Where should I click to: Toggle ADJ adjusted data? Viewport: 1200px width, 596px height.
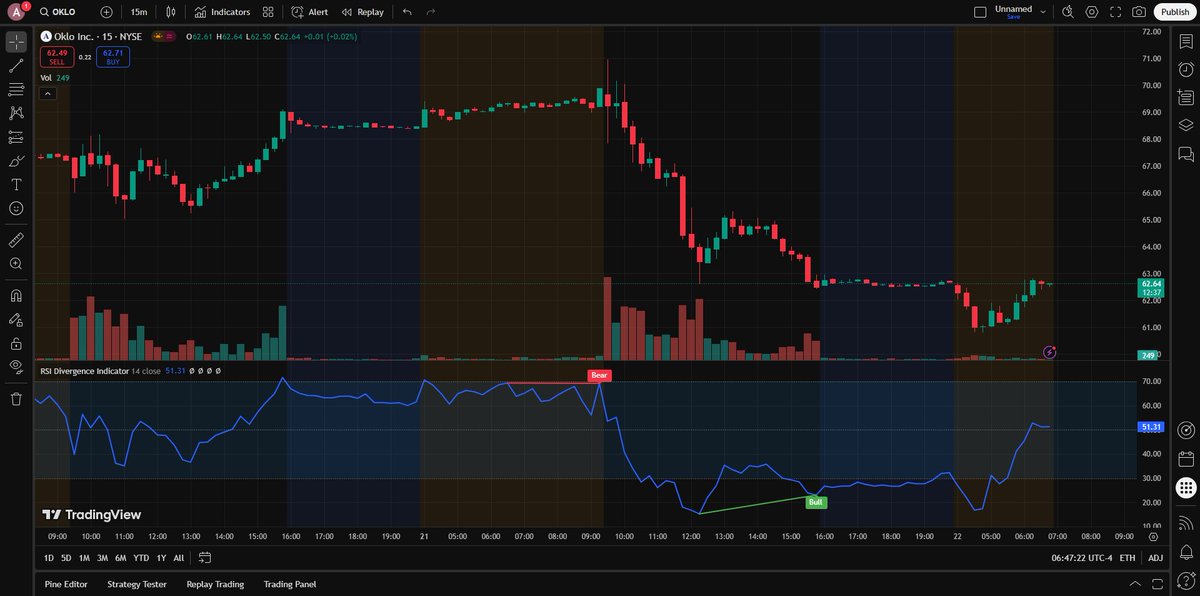(x=1156, y=558)
